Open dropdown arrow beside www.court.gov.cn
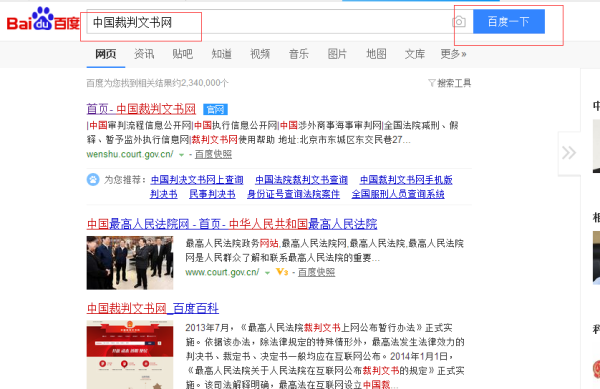Screen dimensions: 600x389 267,272
